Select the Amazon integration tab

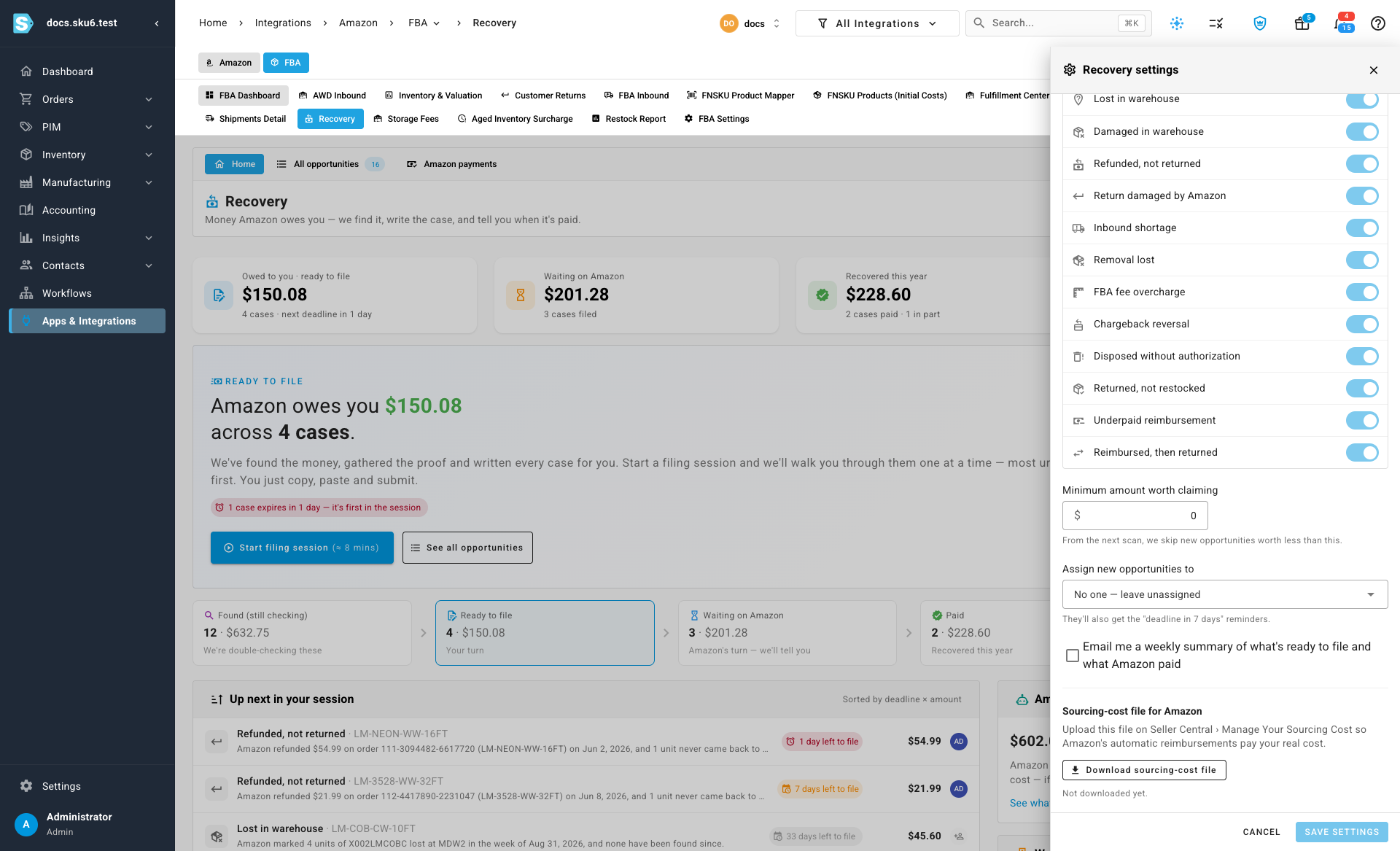click(229, 63)
